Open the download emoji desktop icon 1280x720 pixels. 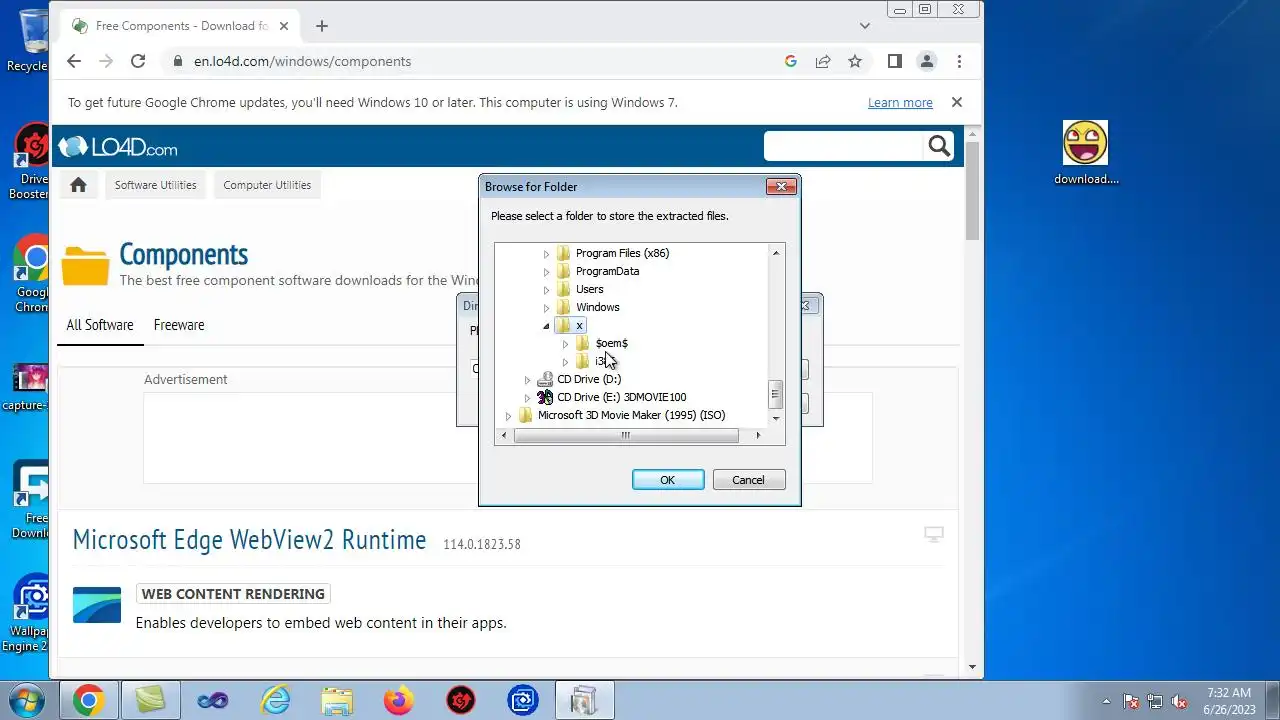tap(1085, 153)
